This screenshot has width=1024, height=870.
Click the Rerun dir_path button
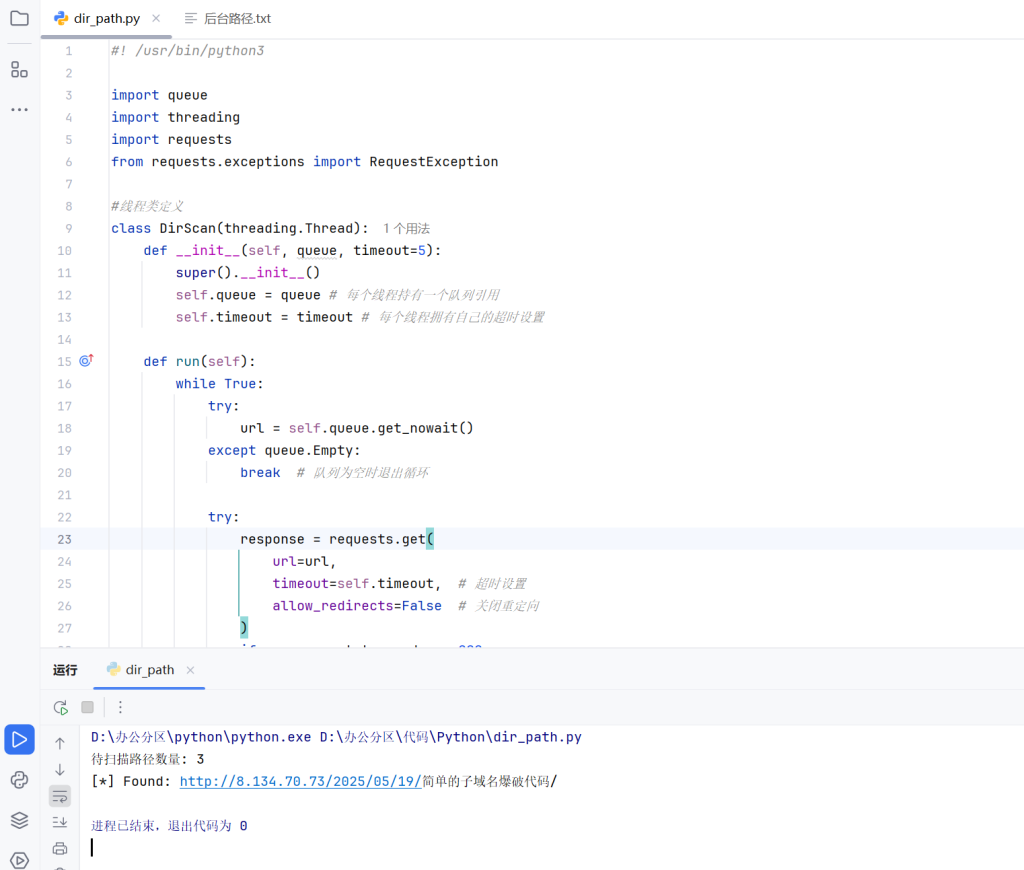[61, 707]
